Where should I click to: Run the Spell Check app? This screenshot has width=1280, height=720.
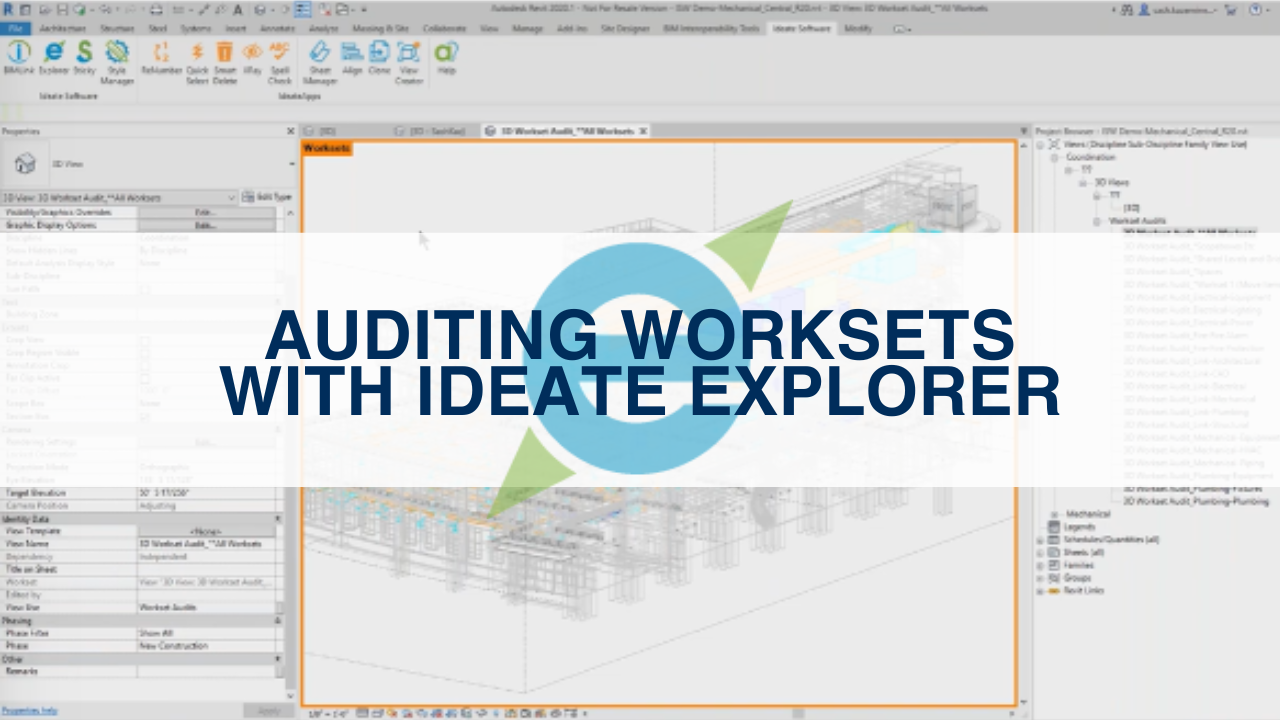pos(279,63)
